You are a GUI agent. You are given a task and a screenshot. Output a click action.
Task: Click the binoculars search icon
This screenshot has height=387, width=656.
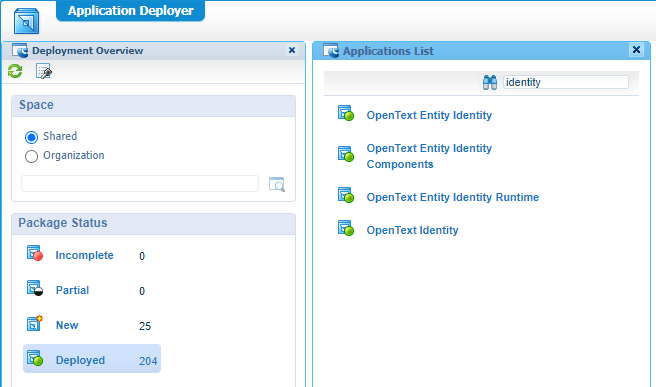490,82
